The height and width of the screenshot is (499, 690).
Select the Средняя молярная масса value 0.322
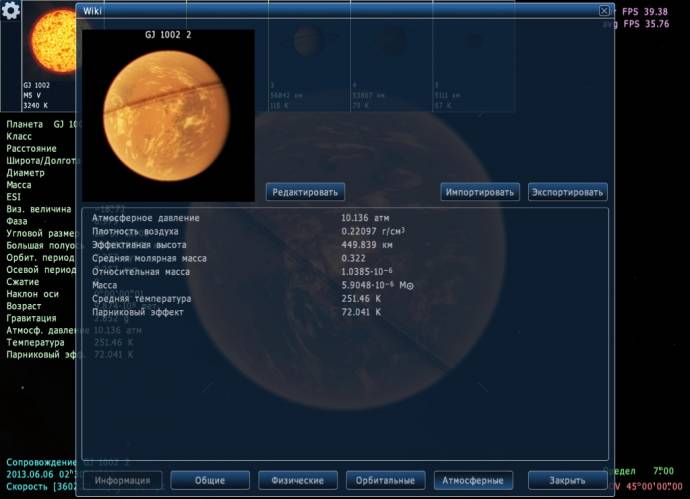353,258
